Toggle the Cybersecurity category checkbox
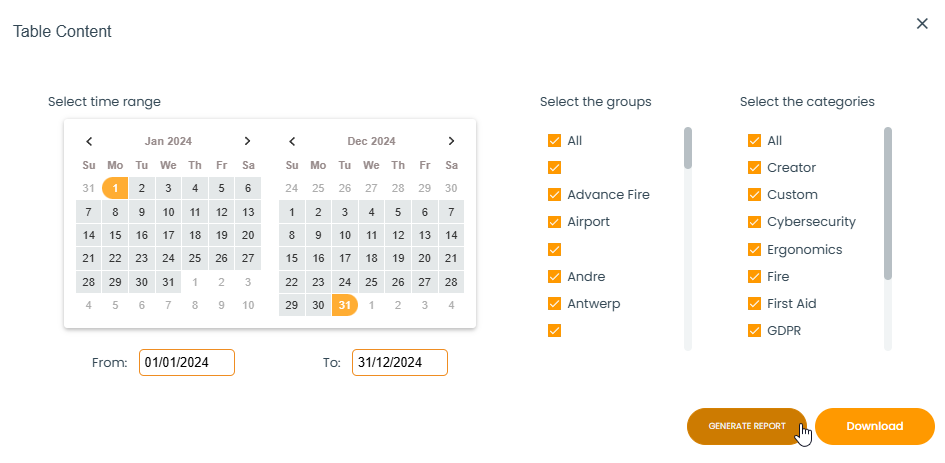Image resolution: width=945 pixels, height=463 pixels. pyautogui.click(x=754, y=222)
